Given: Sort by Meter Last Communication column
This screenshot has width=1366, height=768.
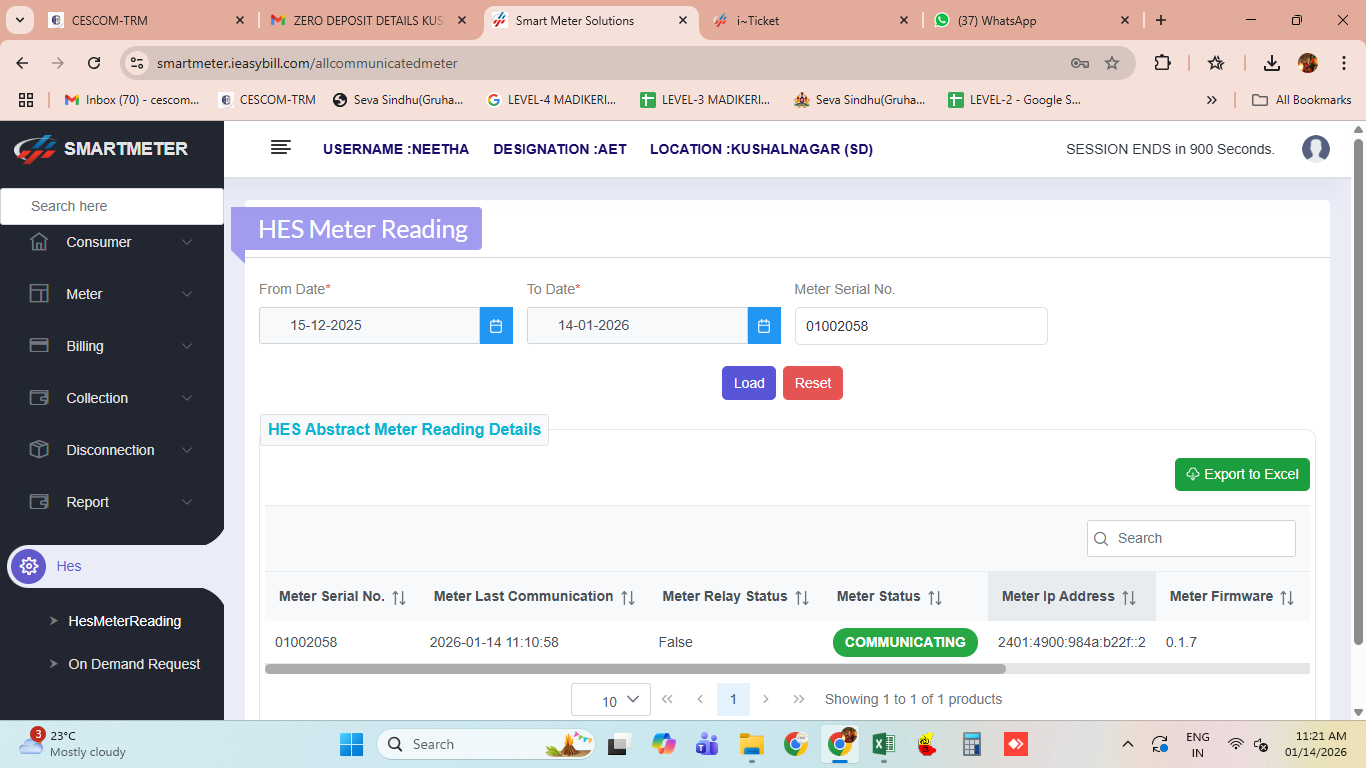Looking at the screenshot, I should [x=628, y=597].
